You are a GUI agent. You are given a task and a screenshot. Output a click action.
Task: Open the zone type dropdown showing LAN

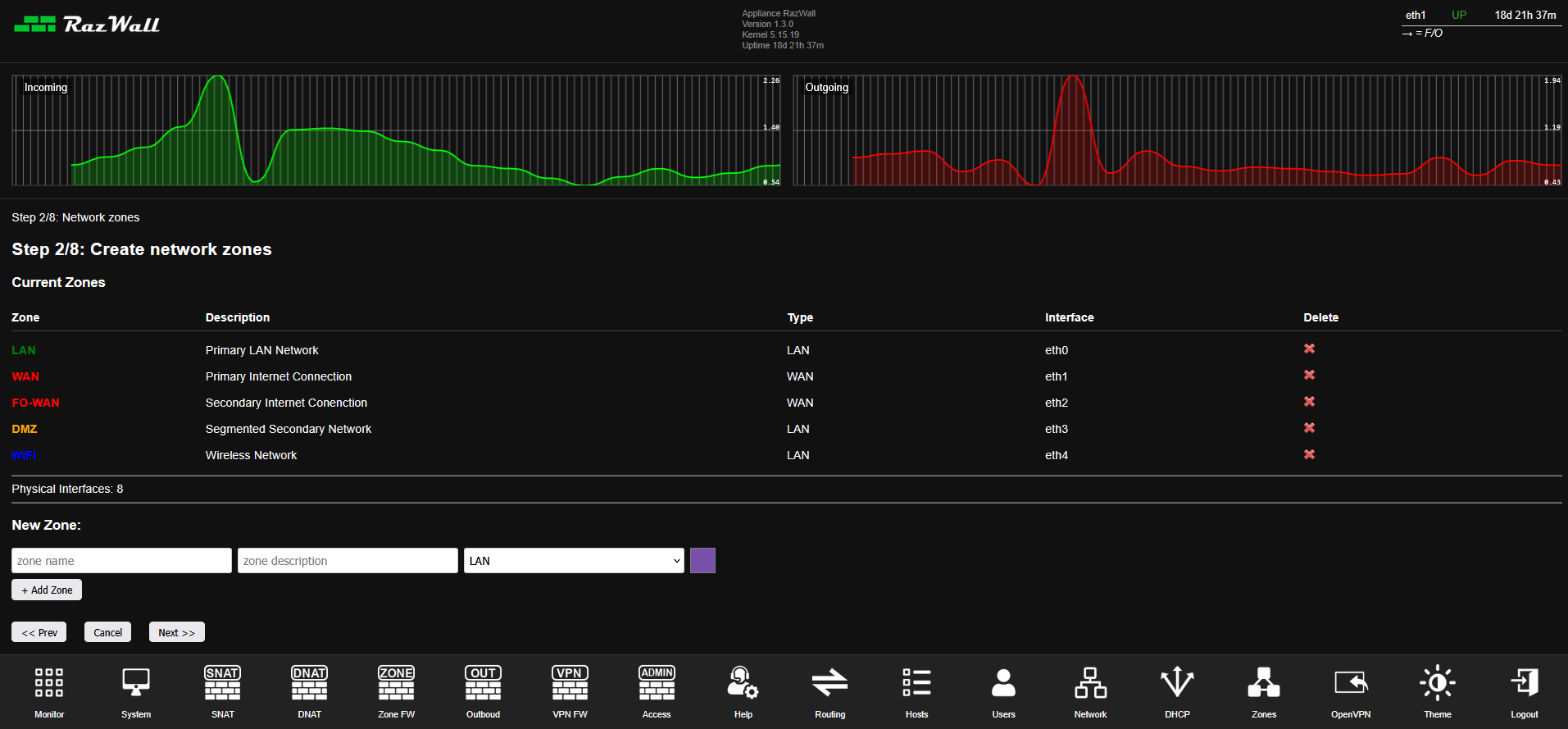coord(574,561)
